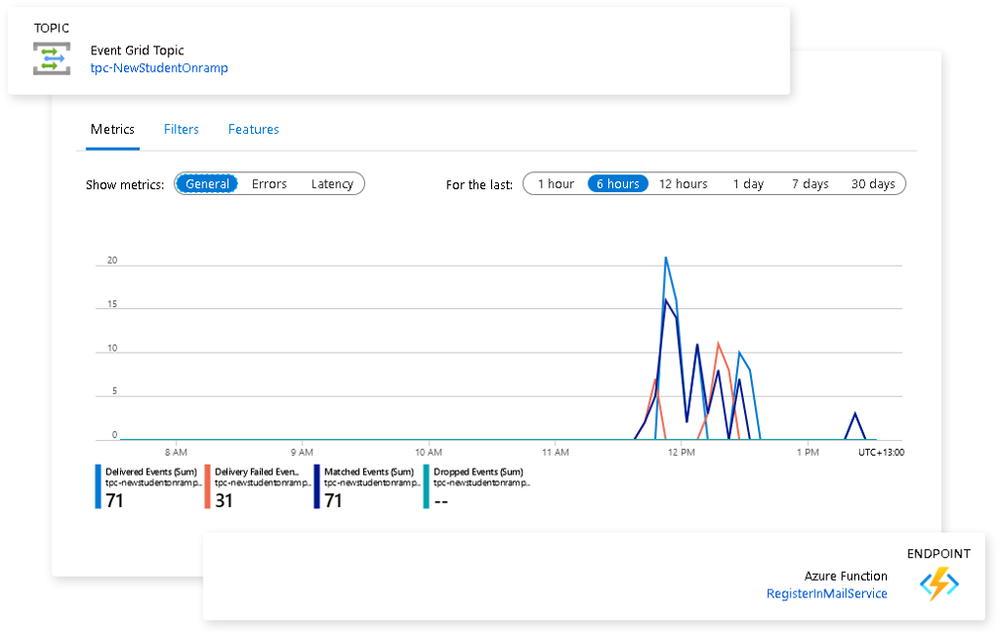
Task: Select the 30 days time range
Action: (873, 184)
